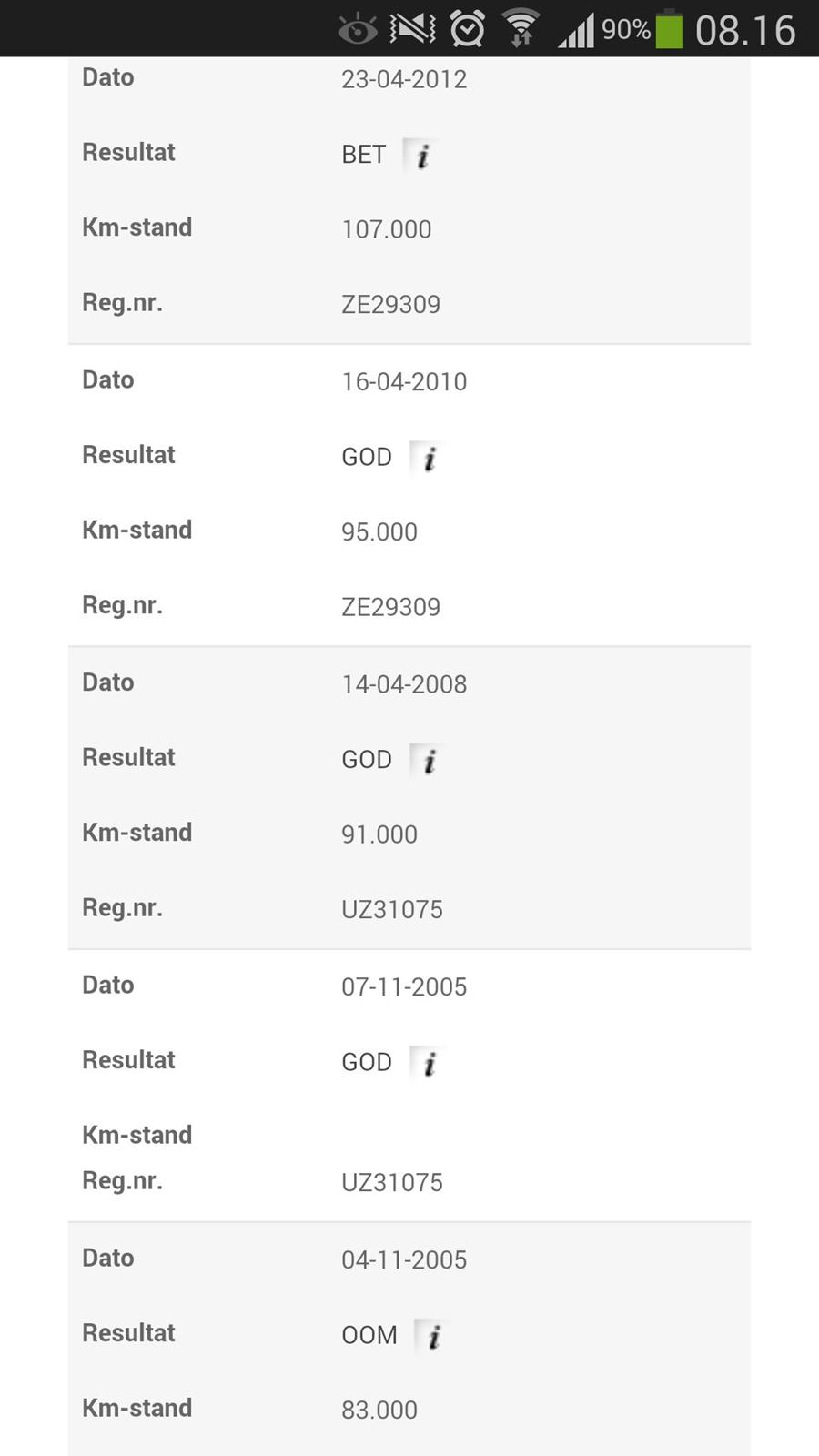
Task: Tap the muted sound status icon
Action: tap(412, 29)
